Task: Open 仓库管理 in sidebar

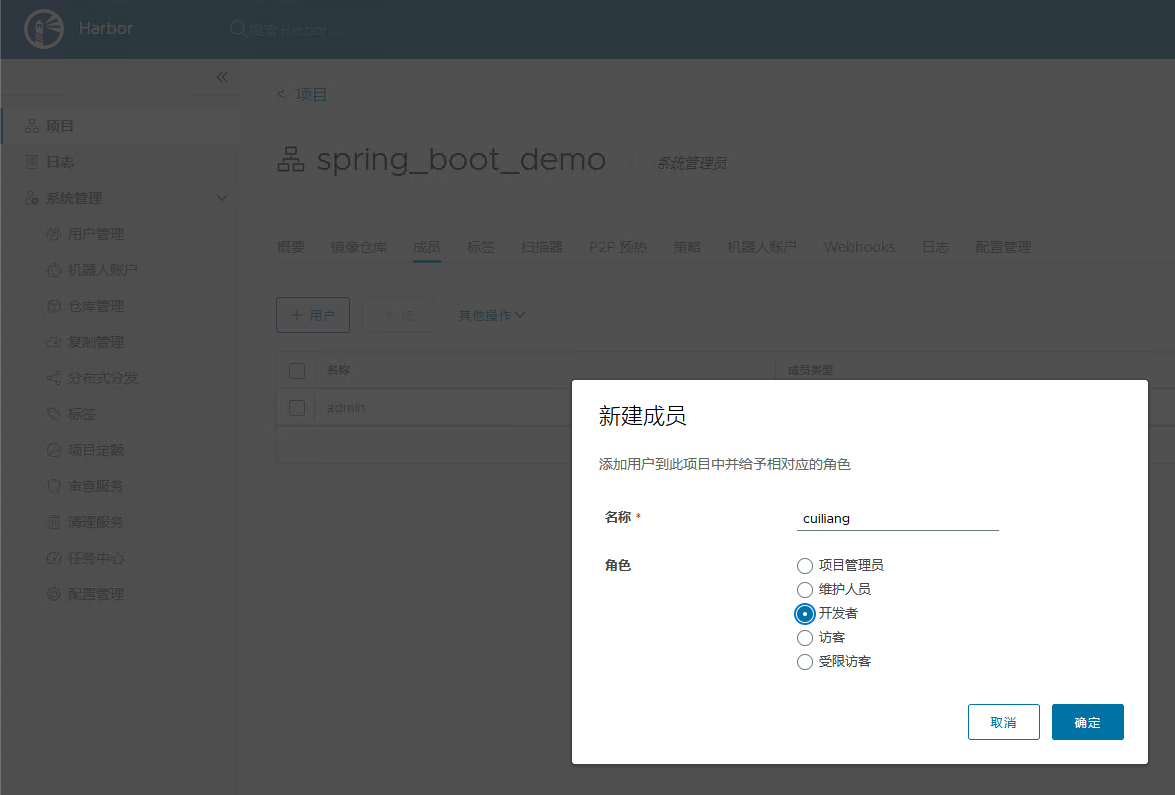Action: click(96, 306)
